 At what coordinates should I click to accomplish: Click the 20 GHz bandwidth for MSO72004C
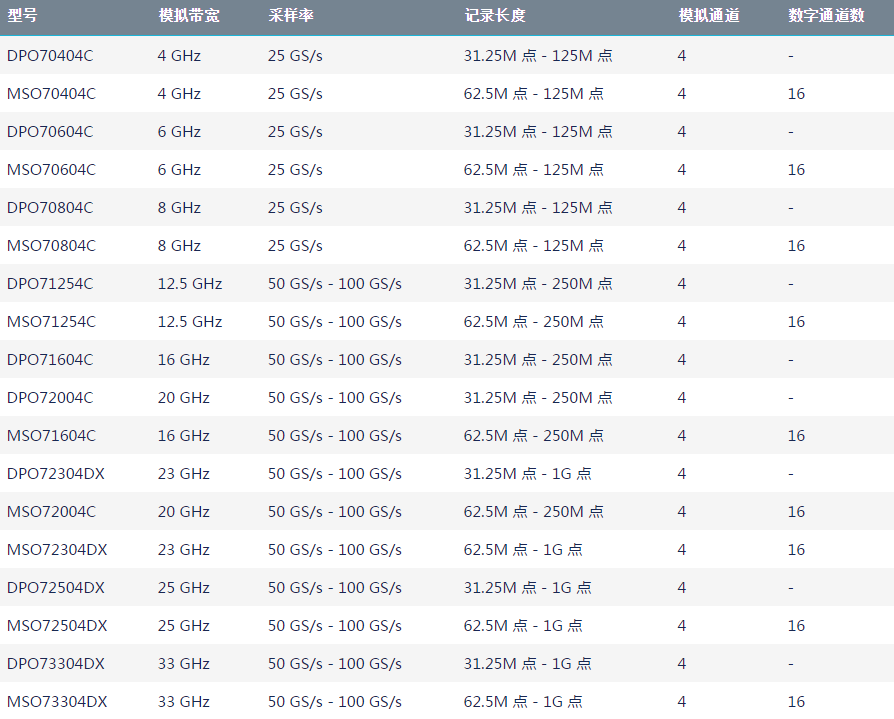[x=184, y=512]
